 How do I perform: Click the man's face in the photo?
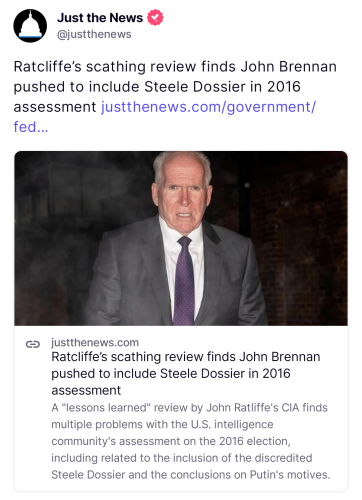pyautogui.click(x=183, y=197)
